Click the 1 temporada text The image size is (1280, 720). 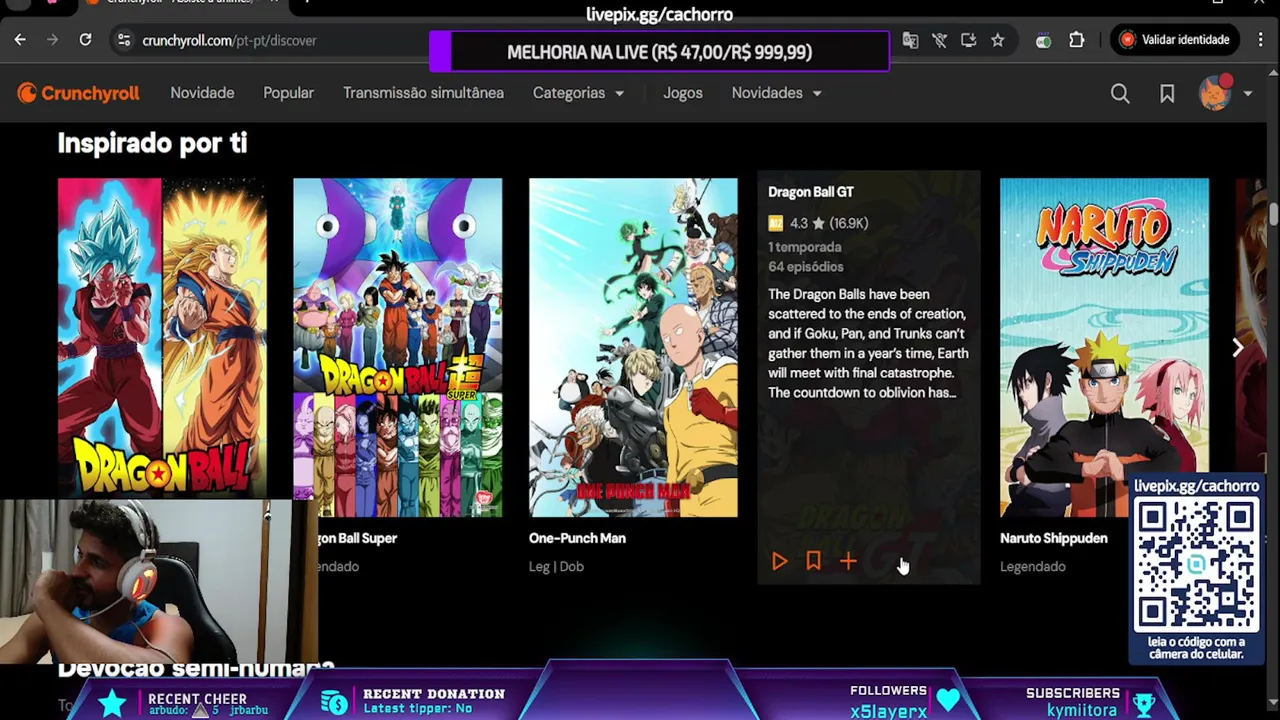pos(805,247)
